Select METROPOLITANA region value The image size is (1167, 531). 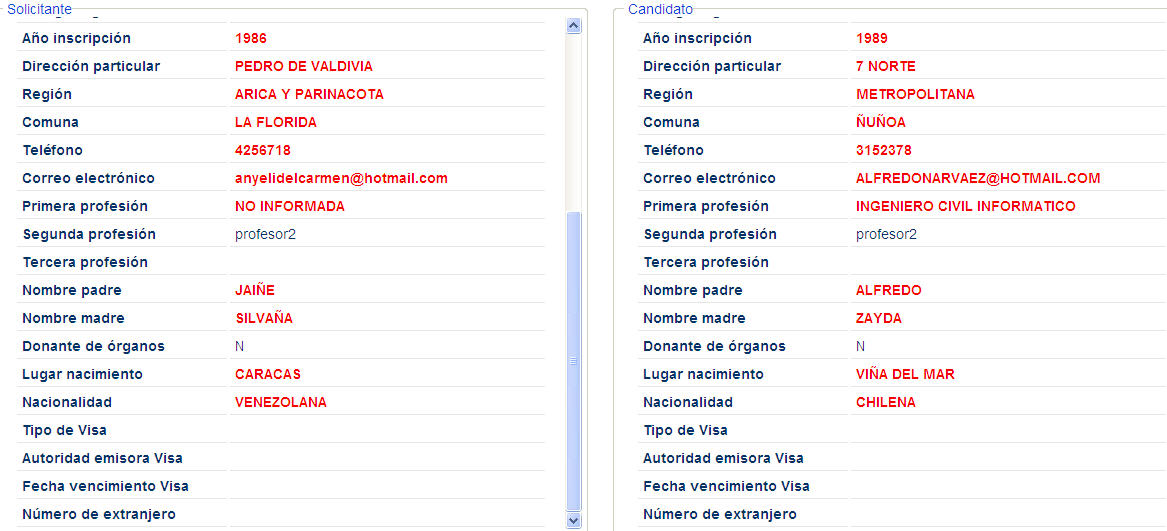[915, 95]
